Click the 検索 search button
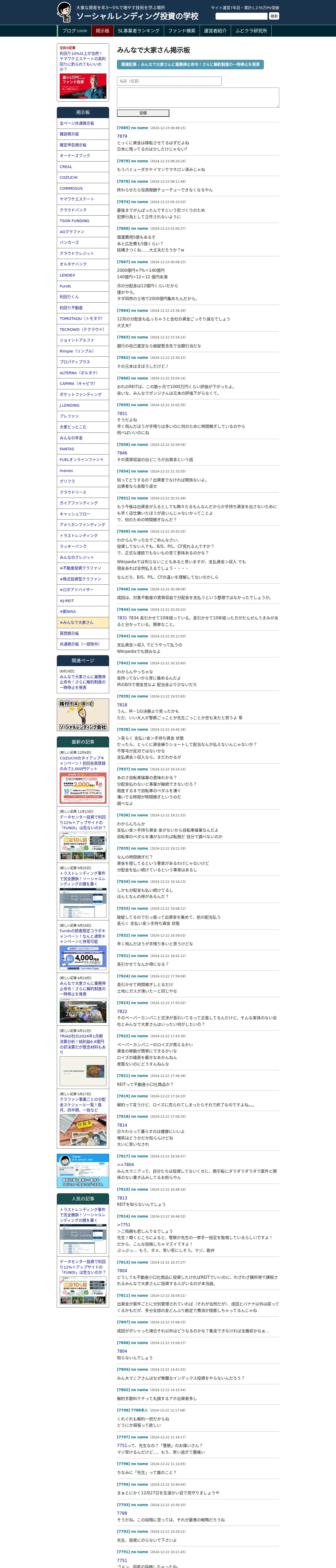The height and width of the screenshot is (1568, 336). click(x=274, y=16)
